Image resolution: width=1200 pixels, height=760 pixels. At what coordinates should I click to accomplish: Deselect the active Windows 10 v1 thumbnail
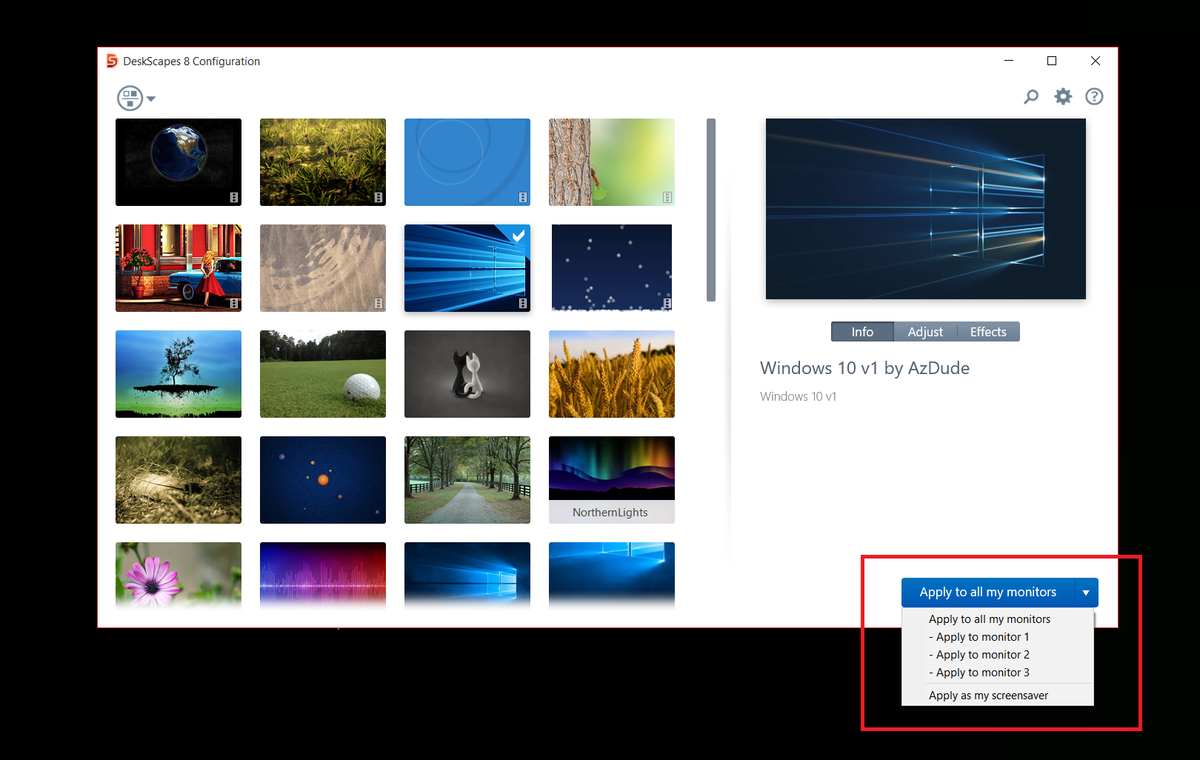point(466,267)
